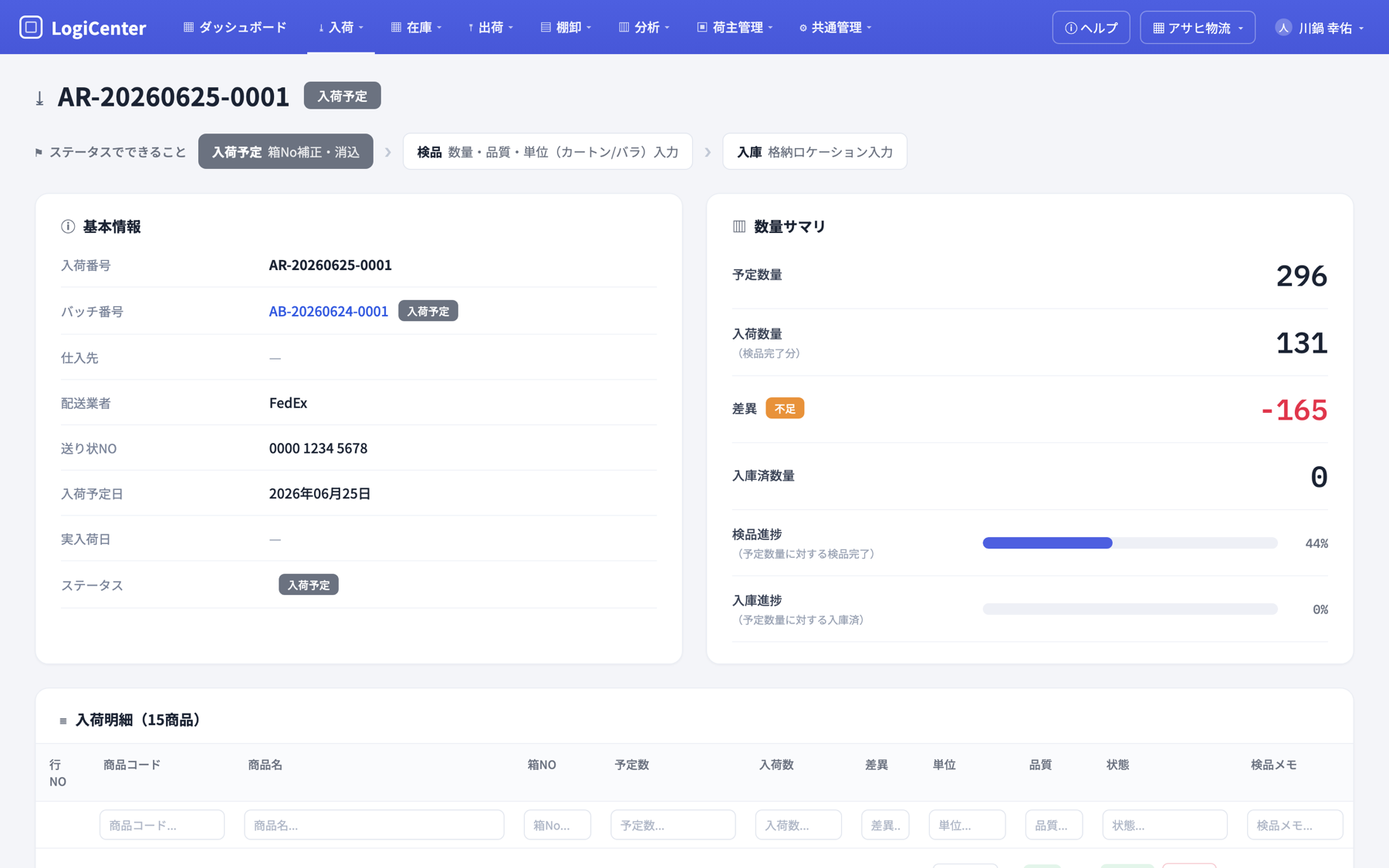This screenshot has height=868, width=1389.
Task: Click the 予定数 column header
Action: [632, 765]
